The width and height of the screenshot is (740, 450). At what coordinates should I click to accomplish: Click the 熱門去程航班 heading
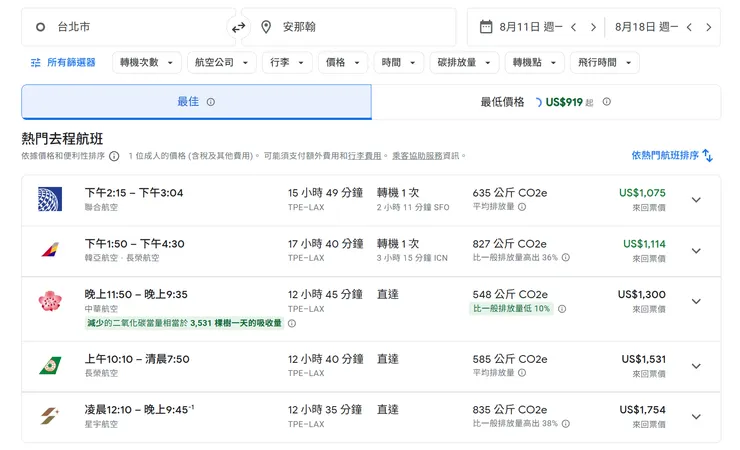tap(62, 139)
